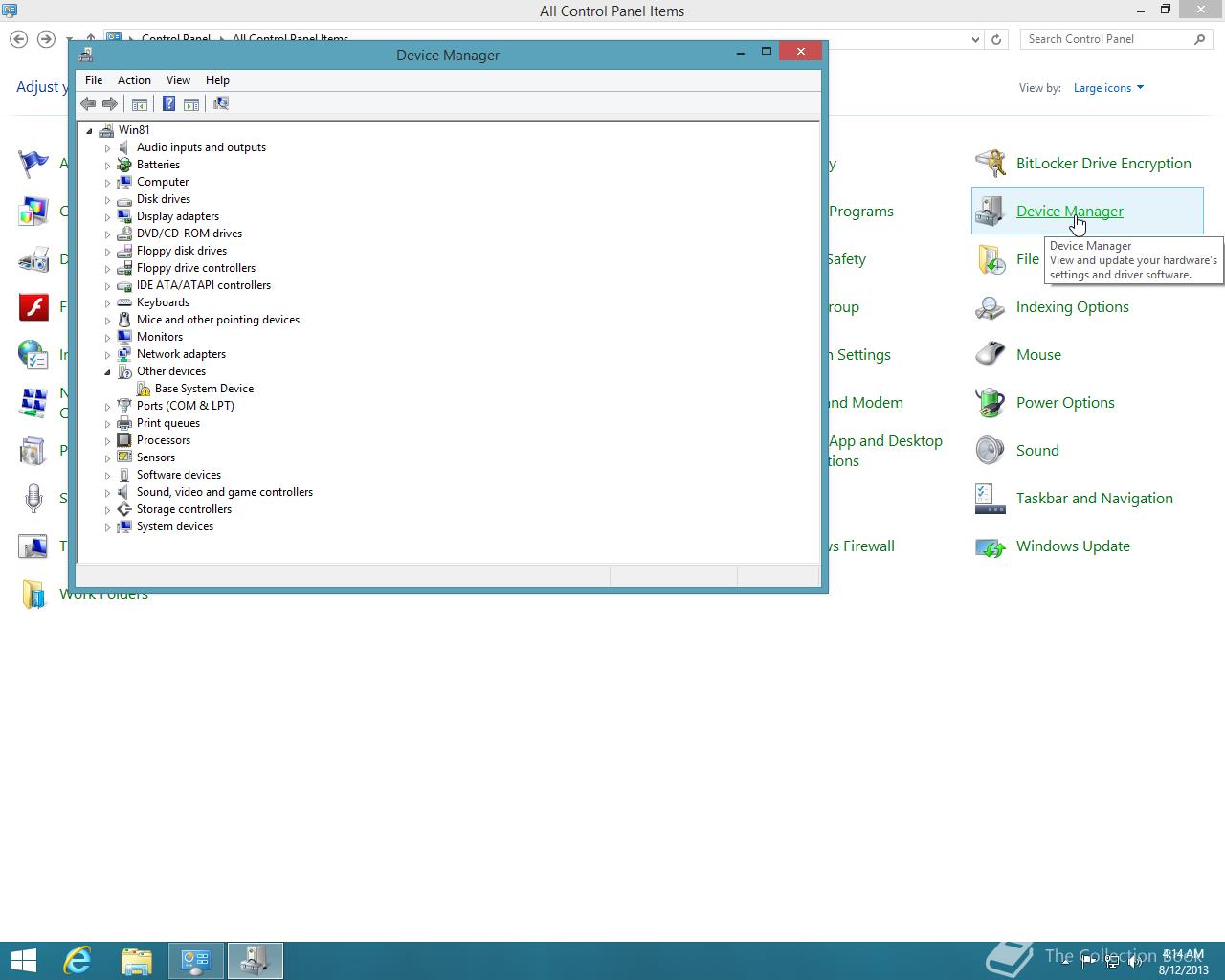Select Base System Device tree item
Viewport: 1225px width, 980px height.
204,389
